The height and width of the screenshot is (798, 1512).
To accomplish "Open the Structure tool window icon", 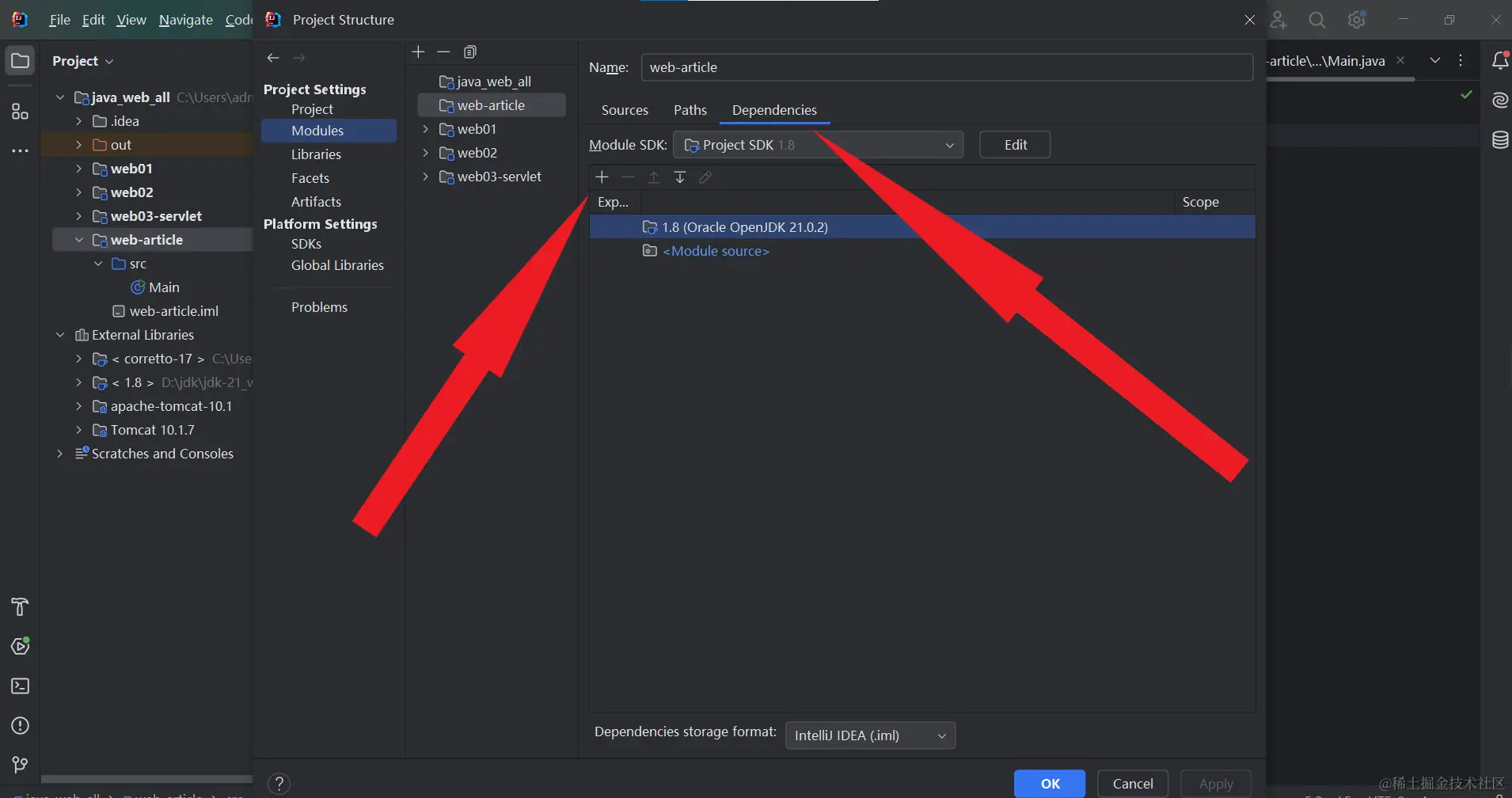I will coord(21,112).
